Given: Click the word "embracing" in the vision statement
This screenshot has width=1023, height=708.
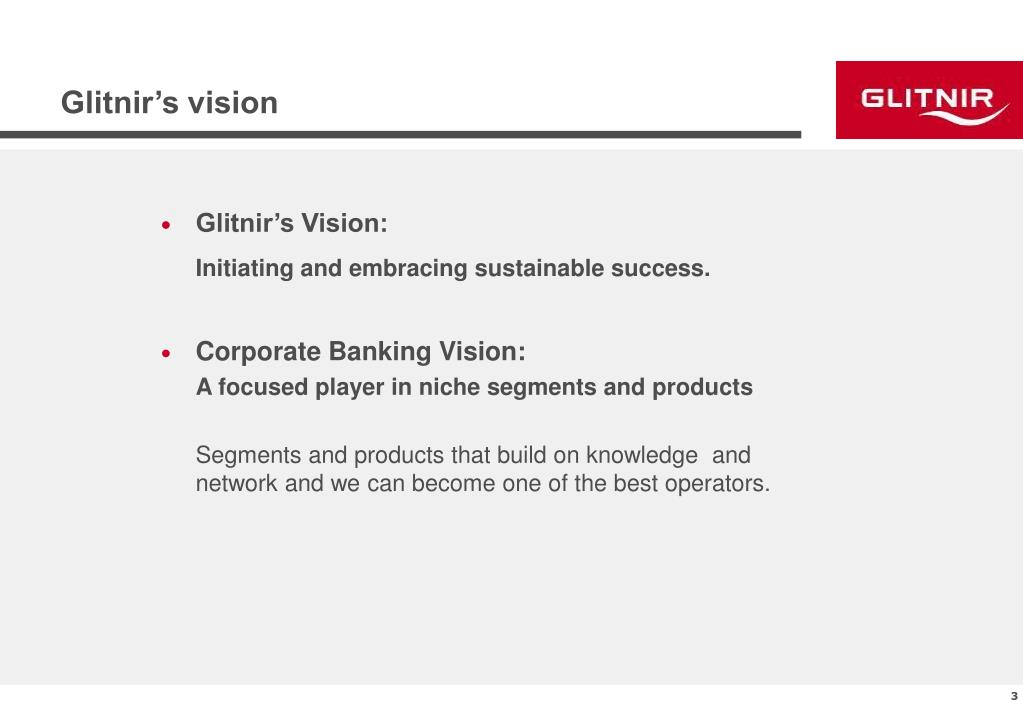Looking at the screenshot, I should point(408,268).
